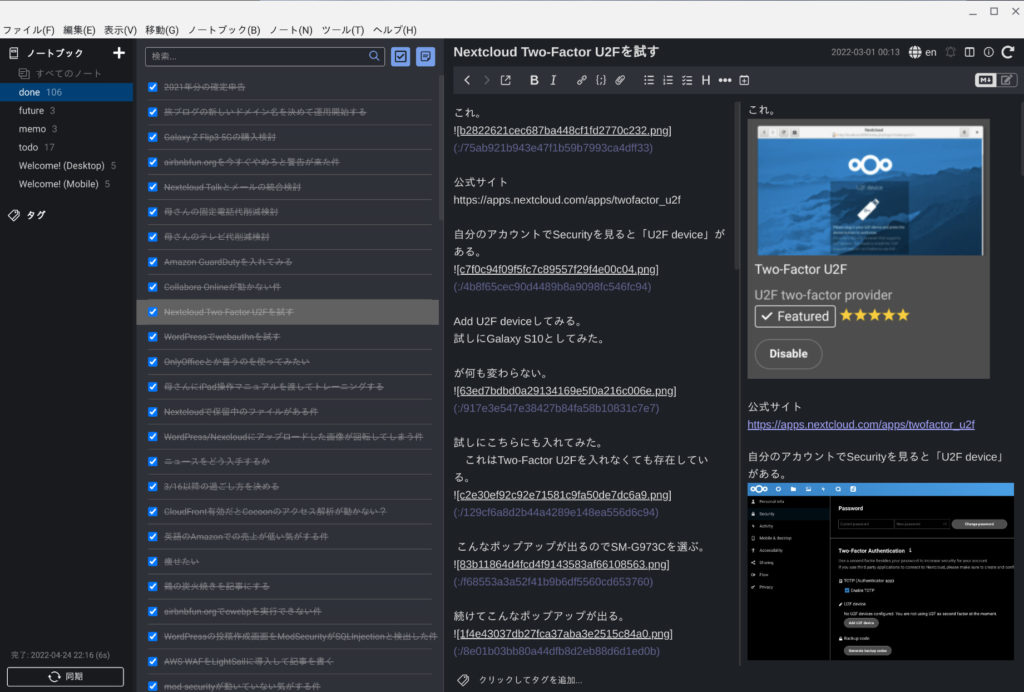Uncheck the 'Galaxy Z Flip3 5Gの購入検討' to-do
1024x692 pixels.
point(153,137)
